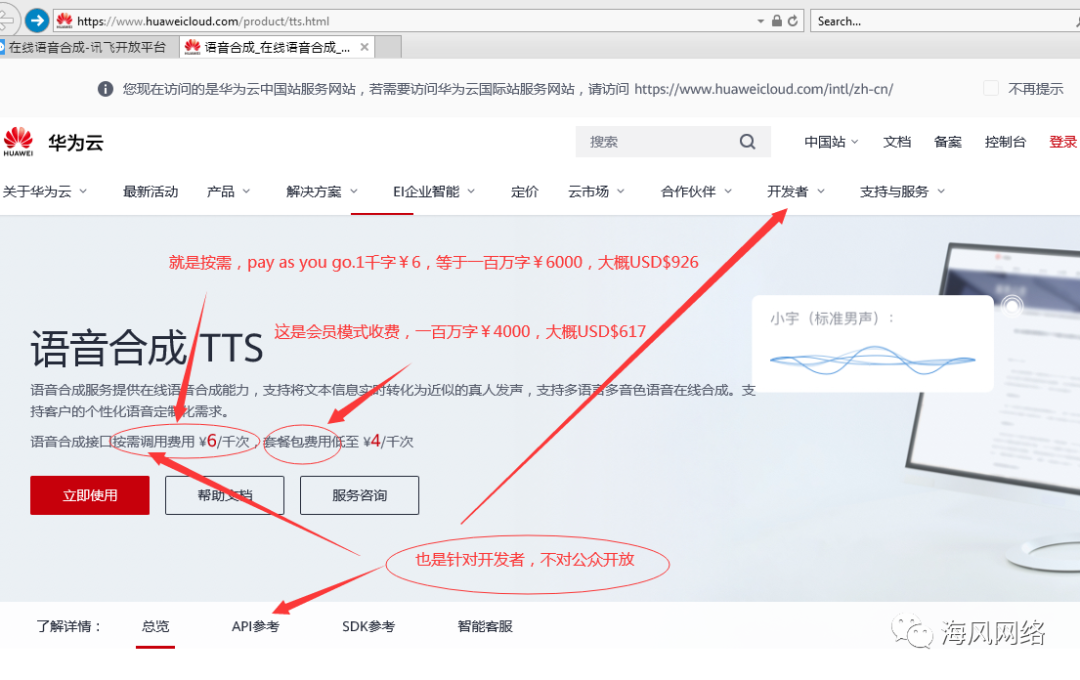This screenshot has height=680, width=1080.
Task: Expand the EI企业智能 menu
Action: (434, 192)
